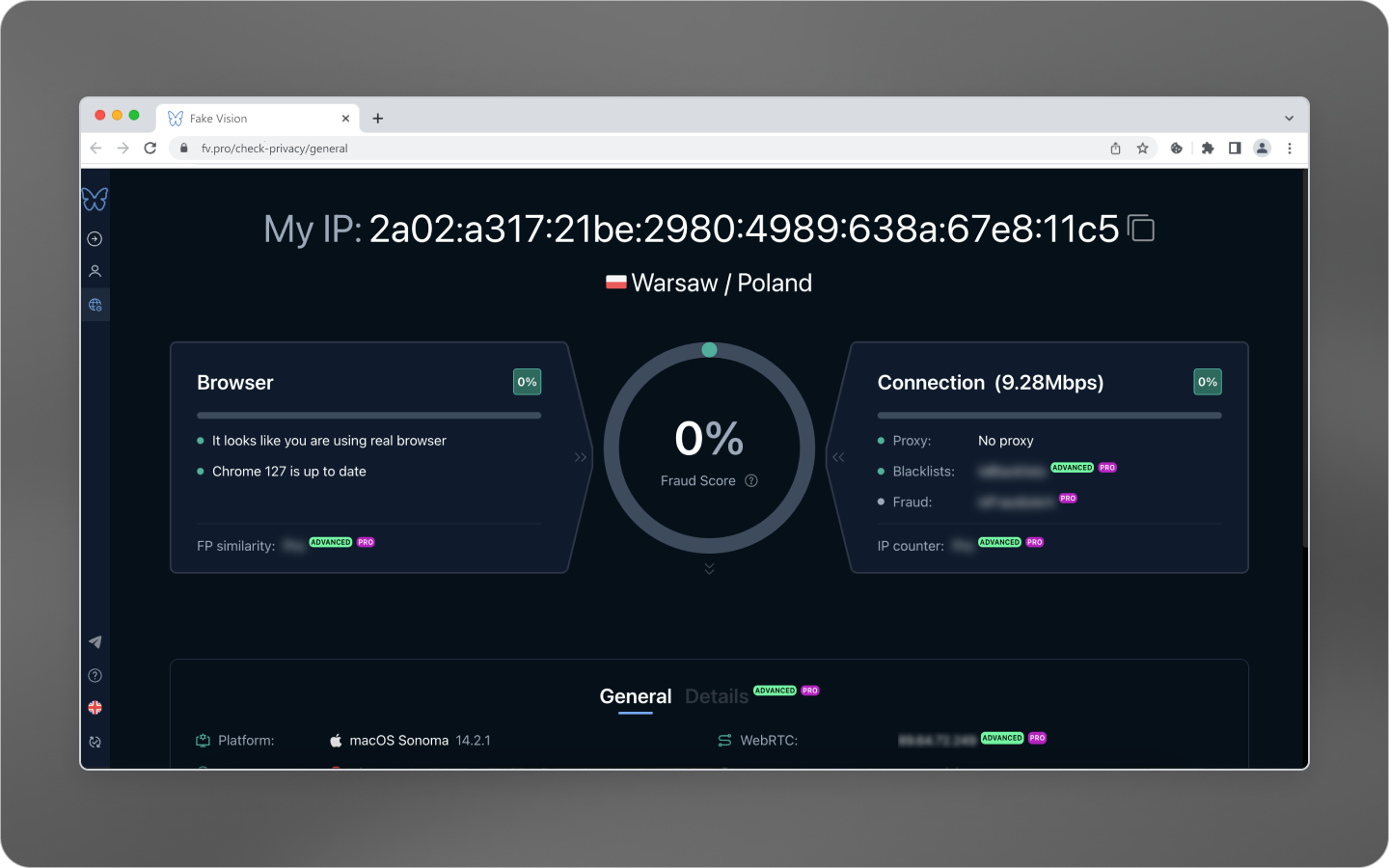Select the General tab
This screenshot has height=868, width=1389.
coord(635,696)
